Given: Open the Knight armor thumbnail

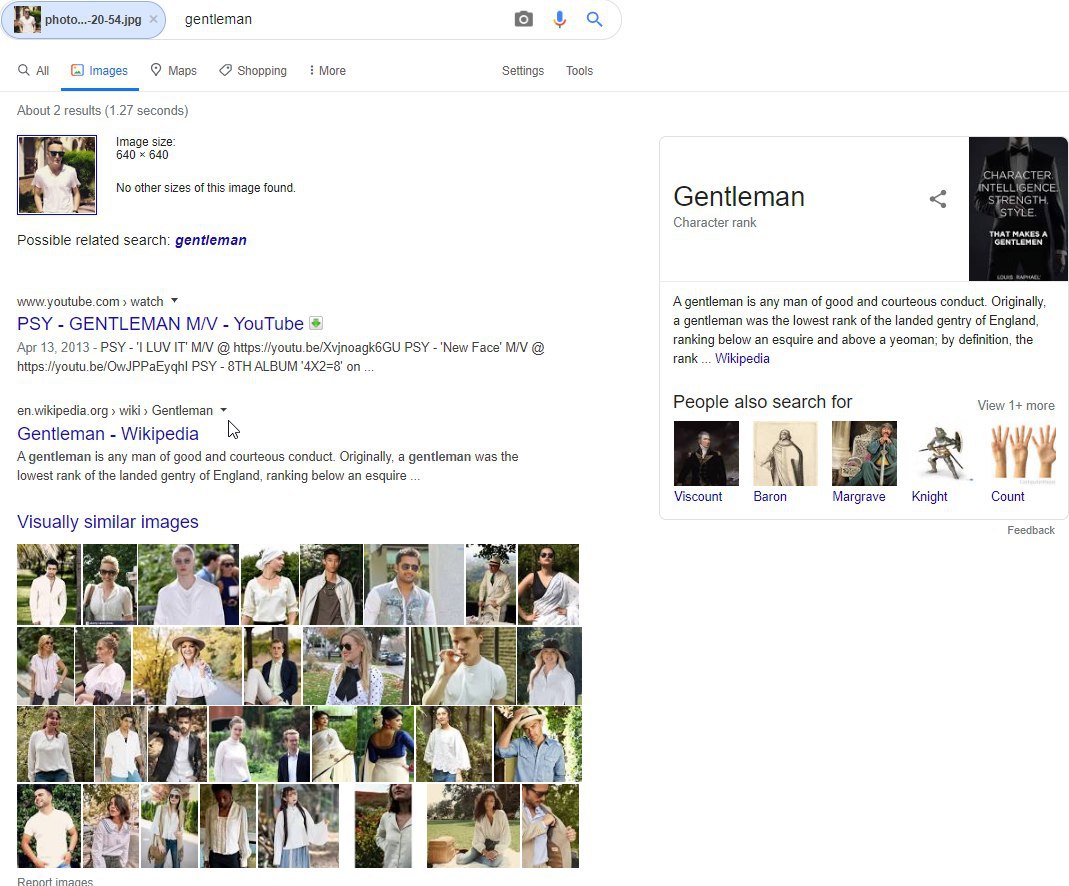Looking at the screenshot, I should (944, 453).
